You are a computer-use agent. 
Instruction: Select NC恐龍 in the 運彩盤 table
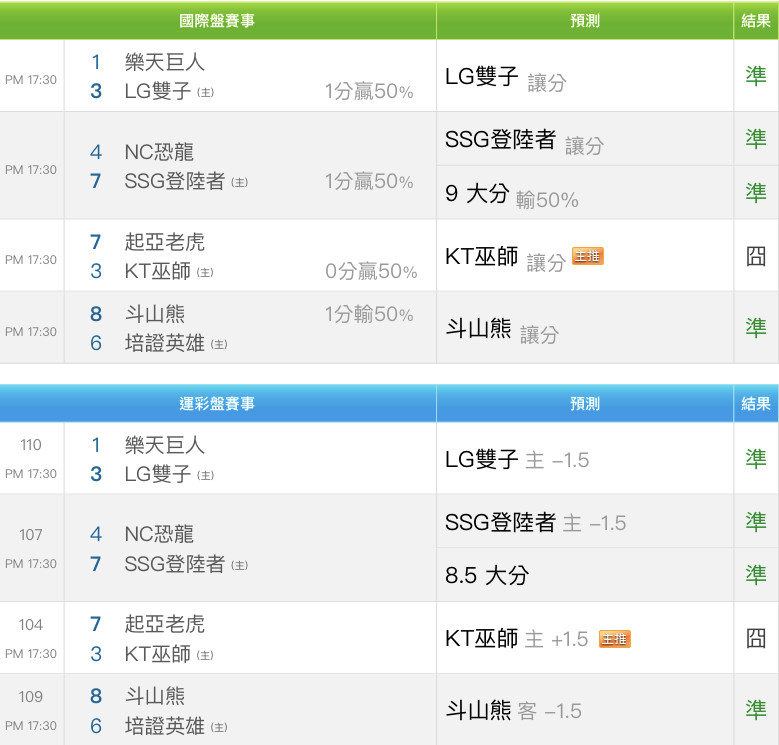[x=159, y=534]
